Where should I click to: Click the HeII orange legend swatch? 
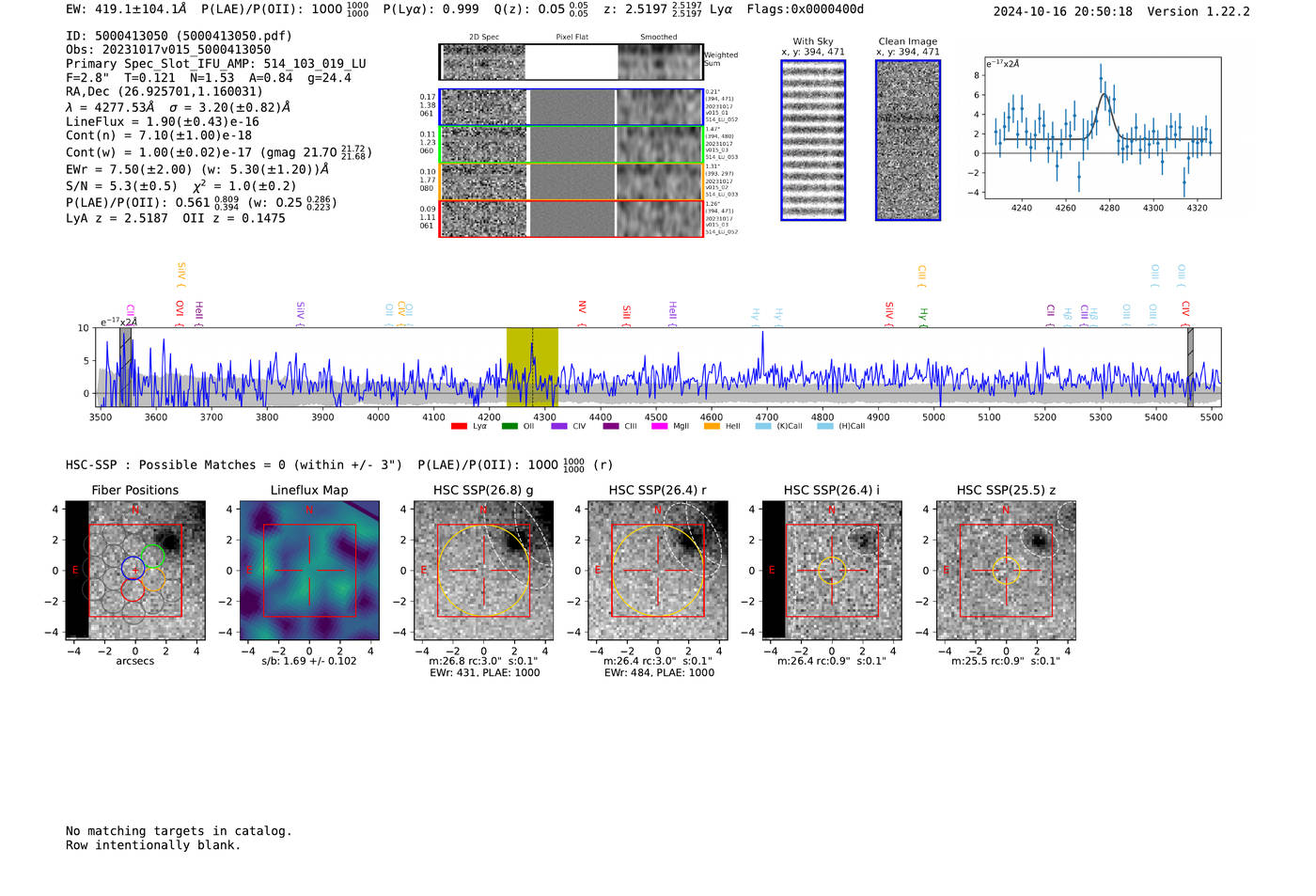(x=712, y=426)
